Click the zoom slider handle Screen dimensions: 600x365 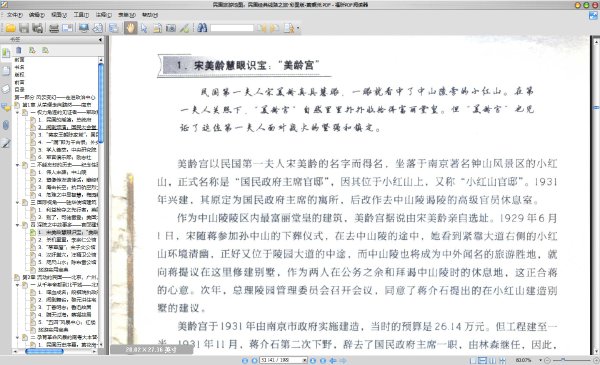pyautogui.click(x=562, y=360)
